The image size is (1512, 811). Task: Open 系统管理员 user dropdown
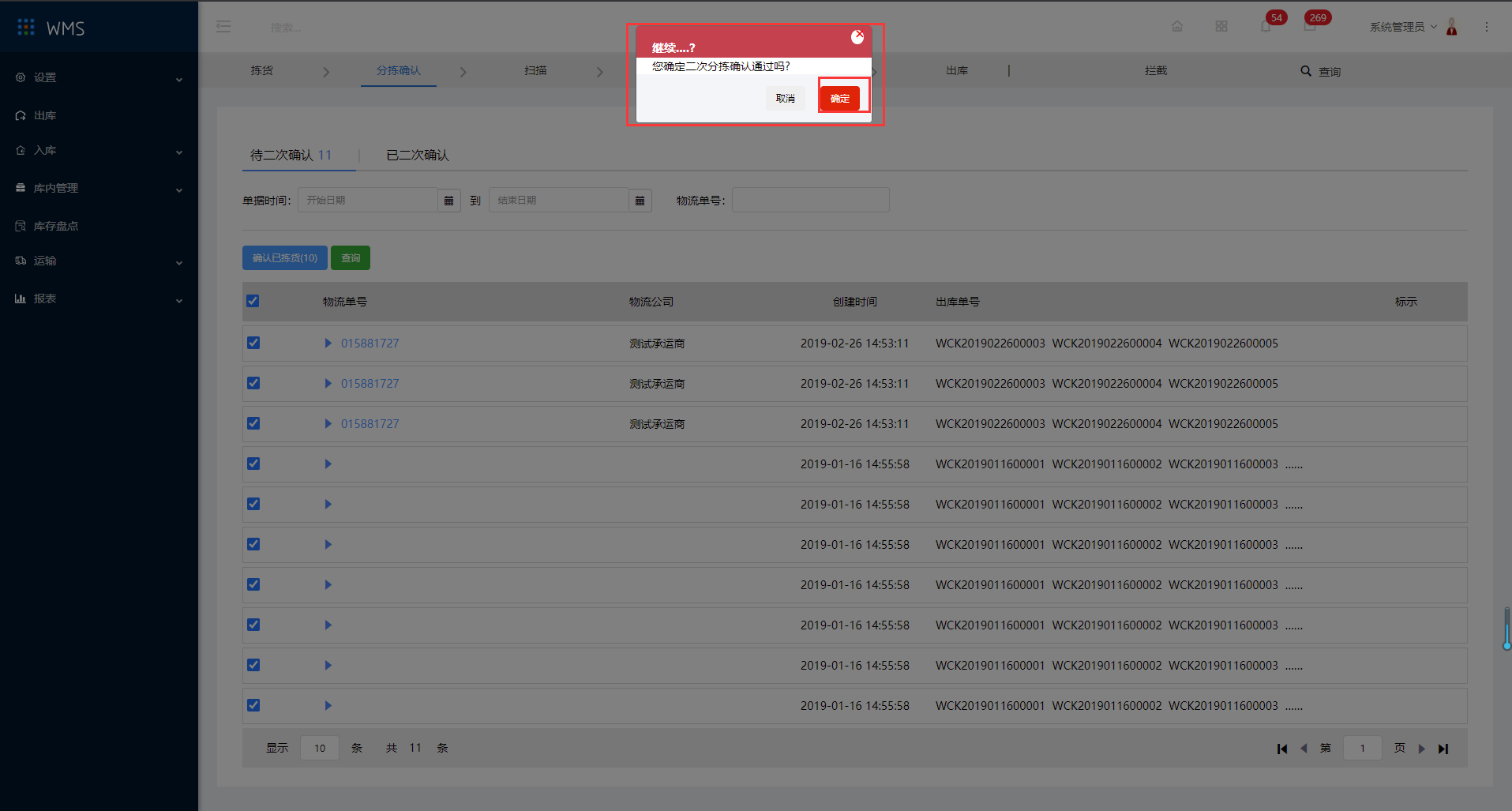1403,27
